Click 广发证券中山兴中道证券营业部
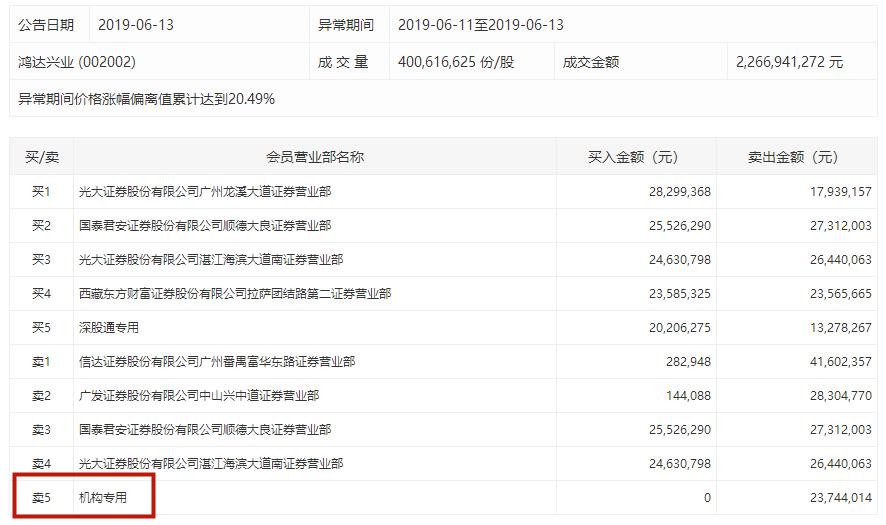The height and width of the screenshot is (525, 886). (199, 395)
